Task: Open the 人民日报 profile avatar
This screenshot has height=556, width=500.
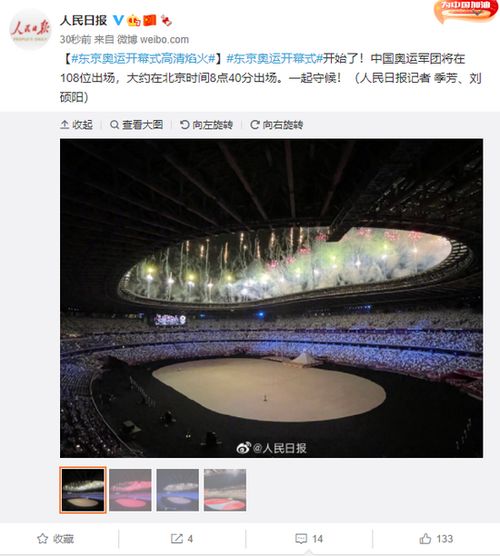Action: coord(30,30)
